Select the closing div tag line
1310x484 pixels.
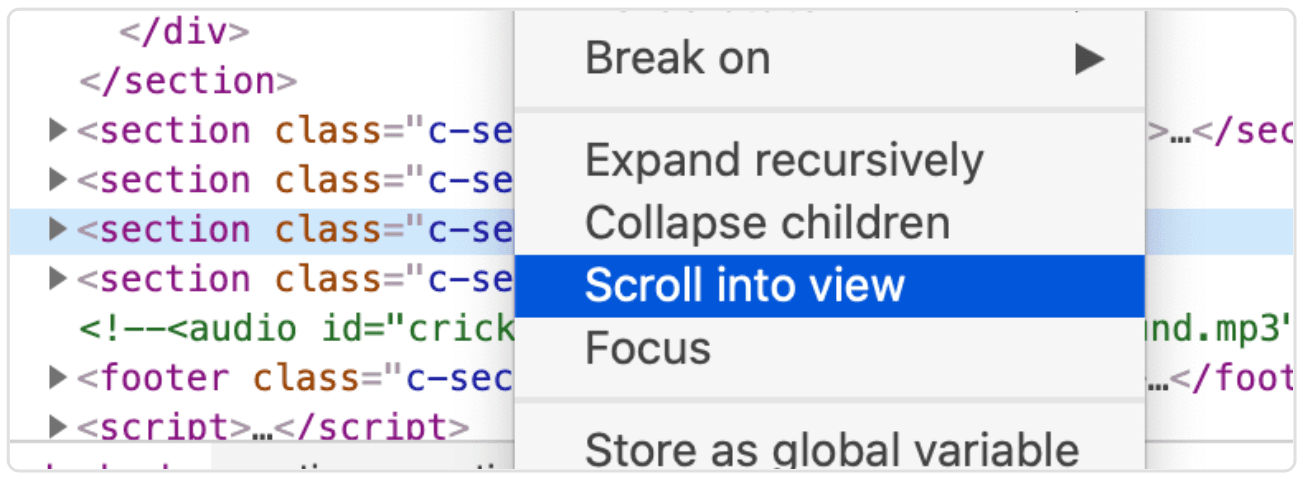click(184, 32)
